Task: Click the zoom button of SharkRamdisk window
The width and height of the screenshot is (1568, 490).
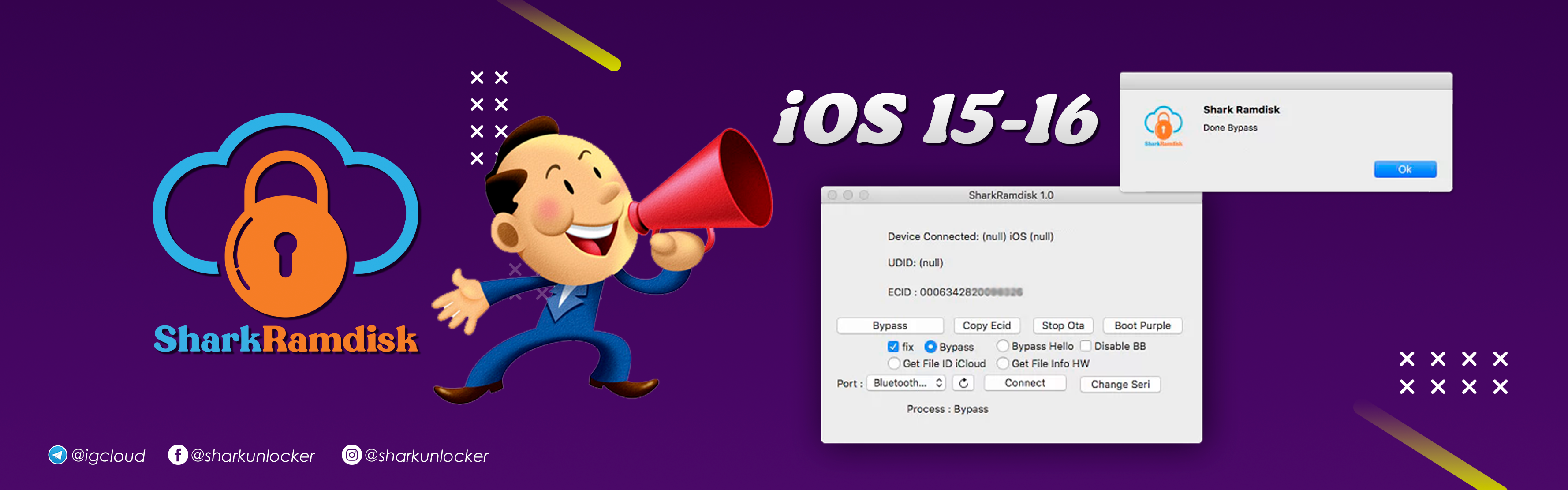Action: [863, 195]
